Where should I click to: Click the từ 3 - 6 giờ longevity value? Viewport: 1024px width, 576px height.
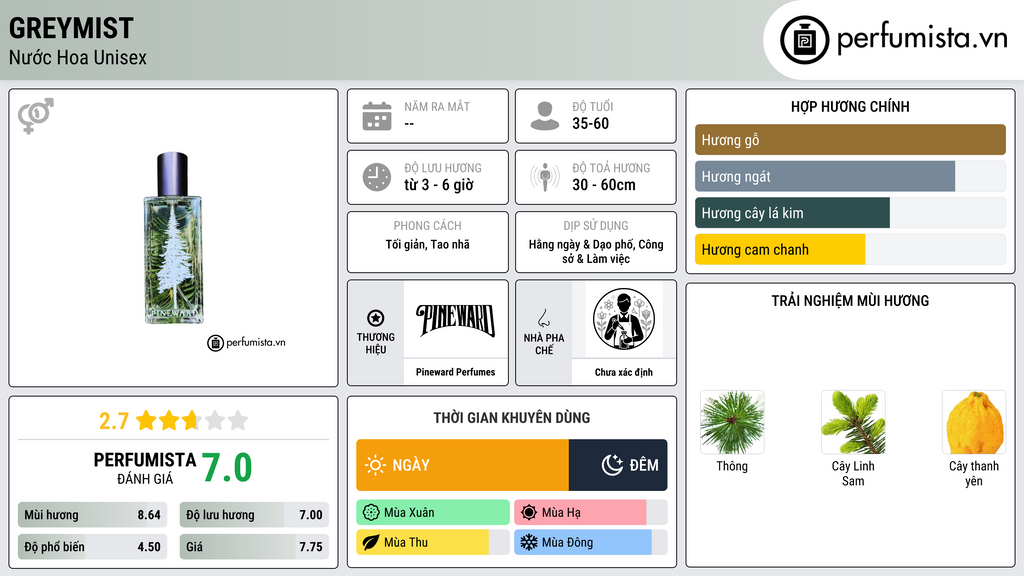click(x=439, y=185)
